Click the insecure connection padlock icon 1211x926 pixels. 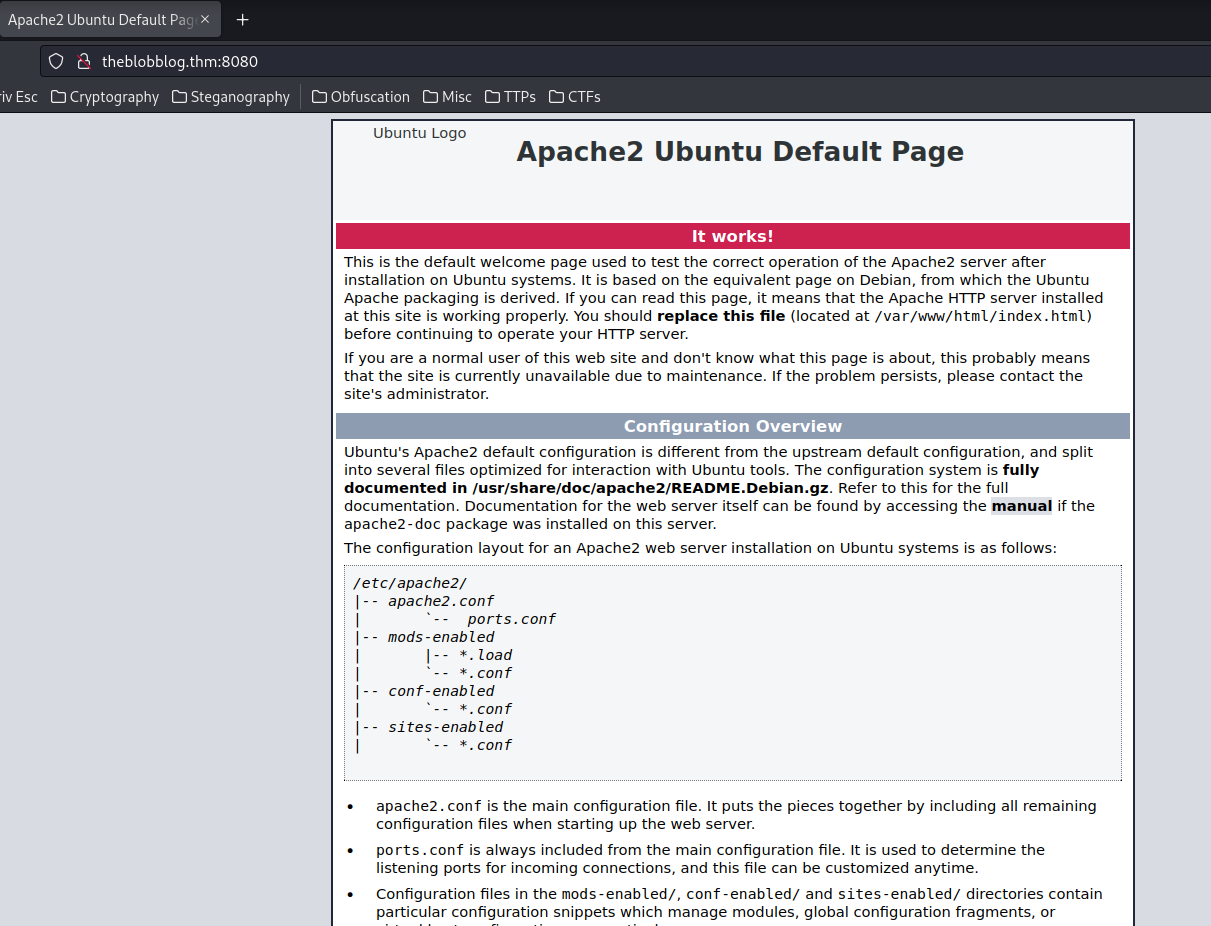click(84, 61)
